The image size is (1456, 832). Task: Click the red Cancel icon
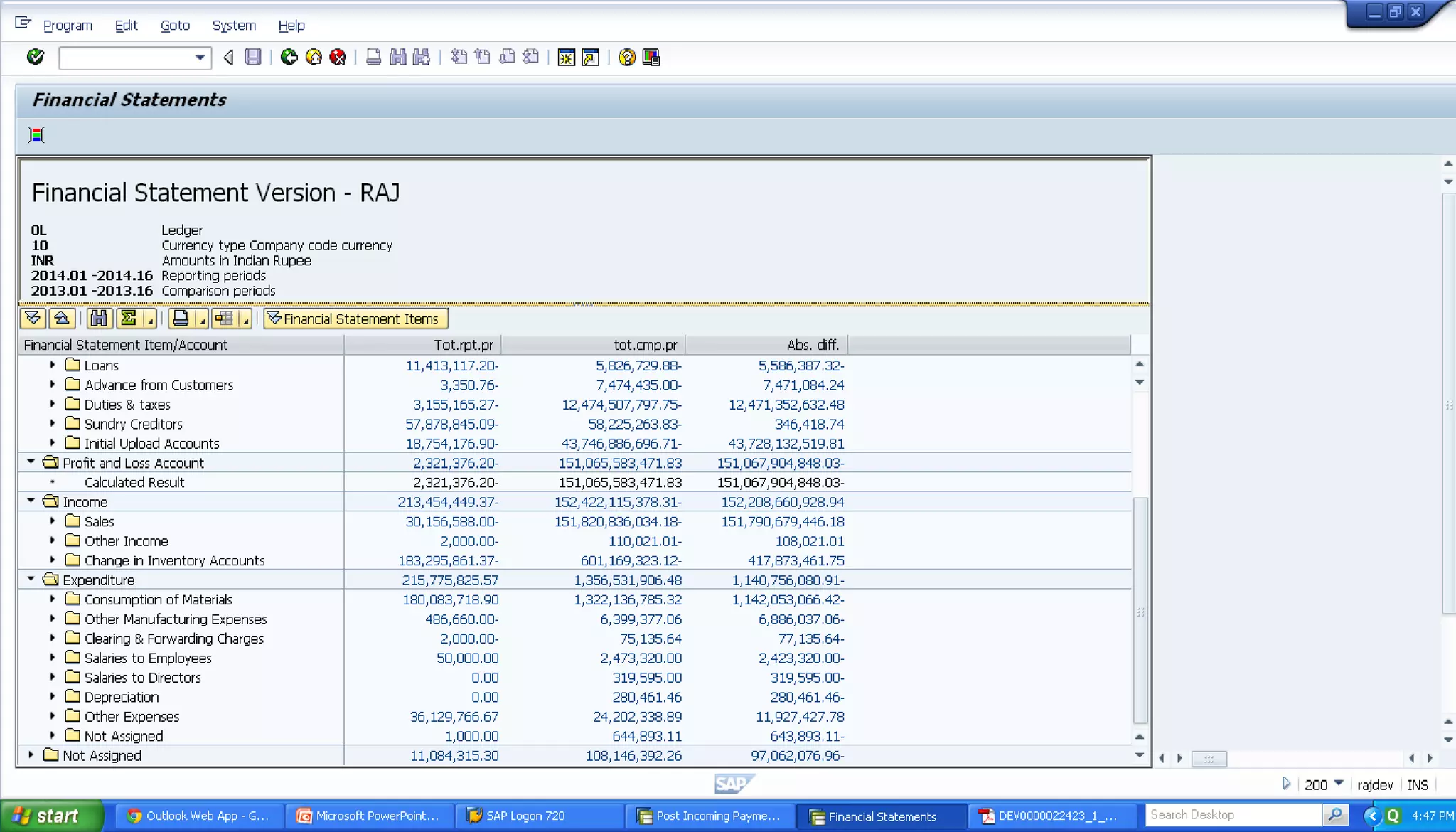338,57
